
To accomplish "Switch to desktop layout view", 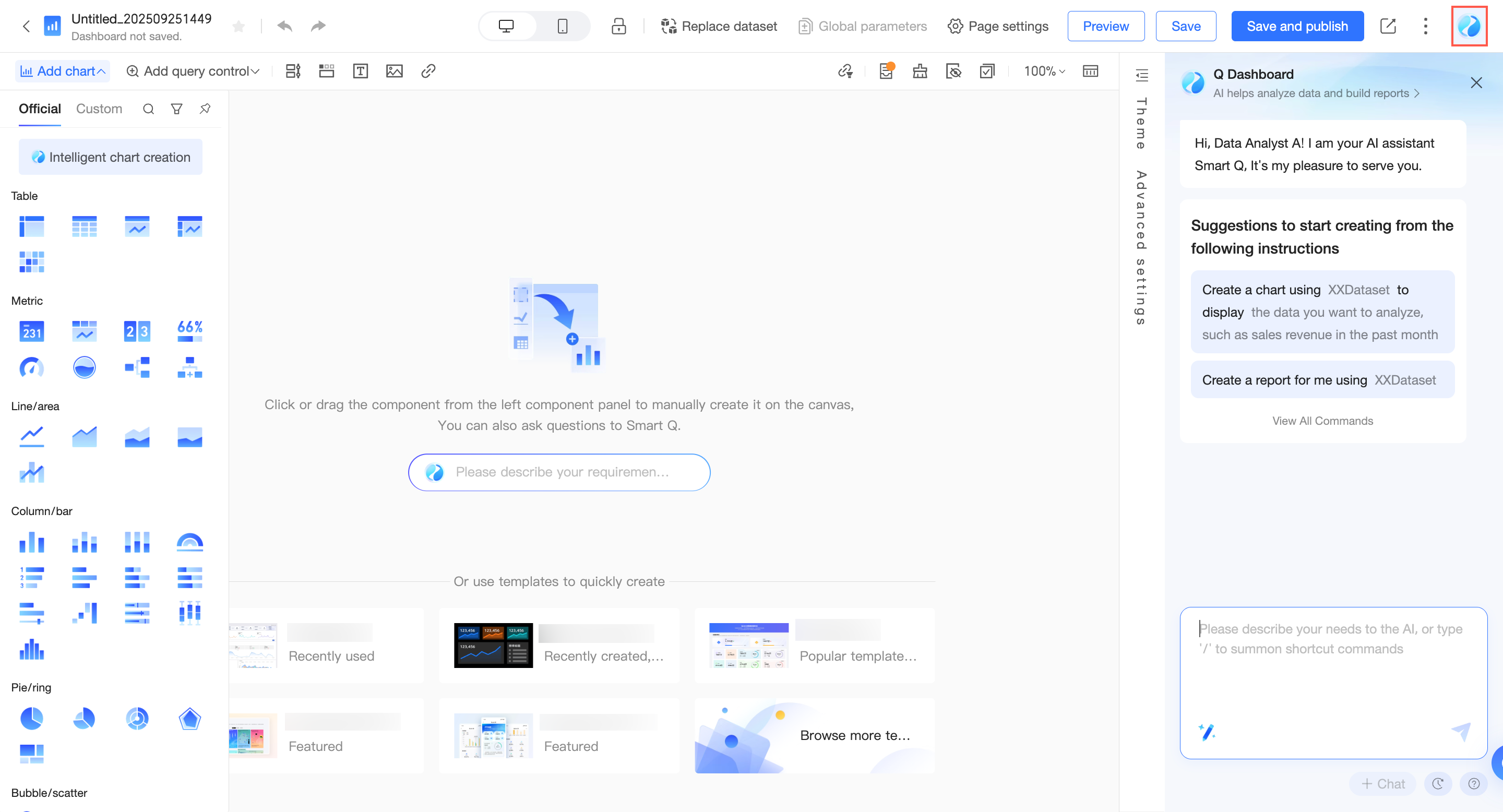I will click(x=506, y=26).
